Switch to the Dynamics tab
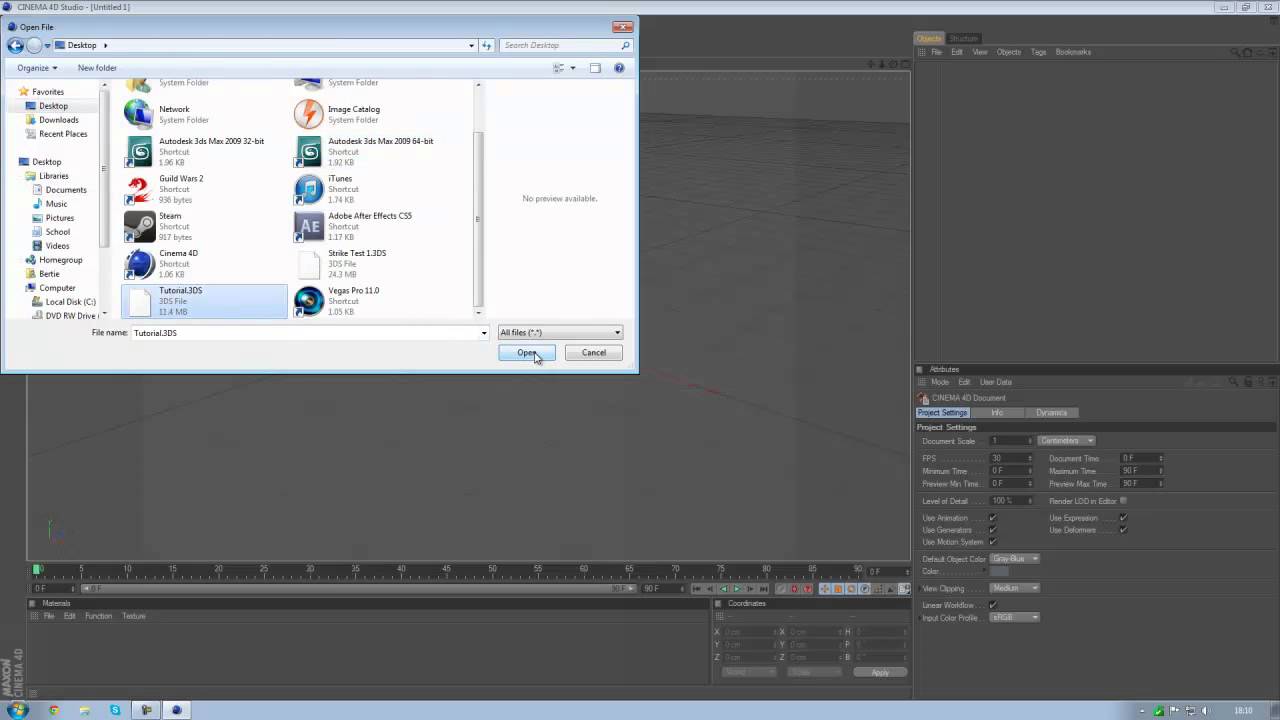Viewport: 1280px width, 720px height. 1051,413
